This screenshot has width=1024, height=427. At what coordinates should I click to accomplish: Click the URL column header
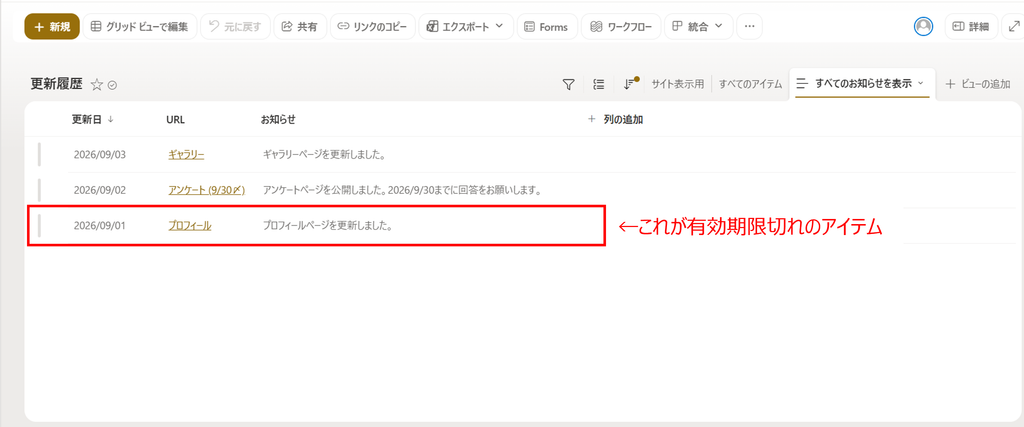point(176,119)
